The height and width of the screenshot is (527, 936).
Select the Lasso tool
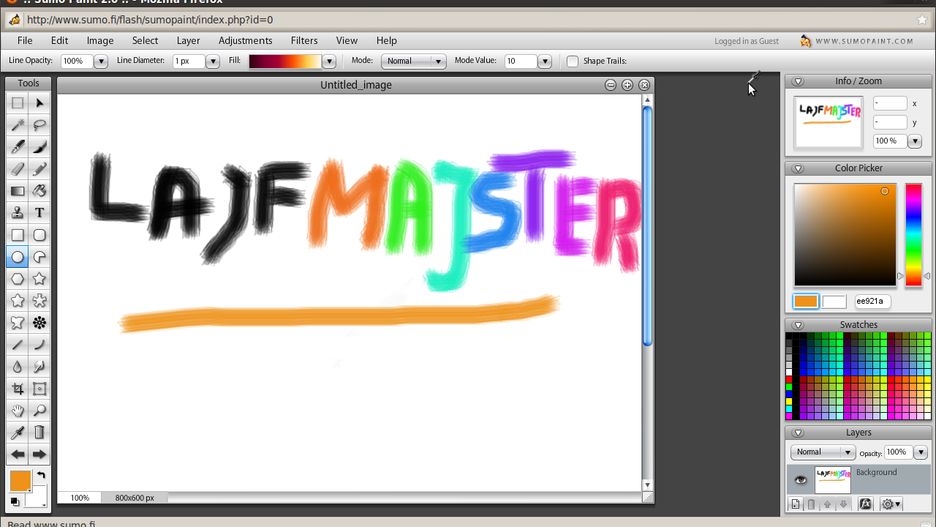(x=39, y=125)
